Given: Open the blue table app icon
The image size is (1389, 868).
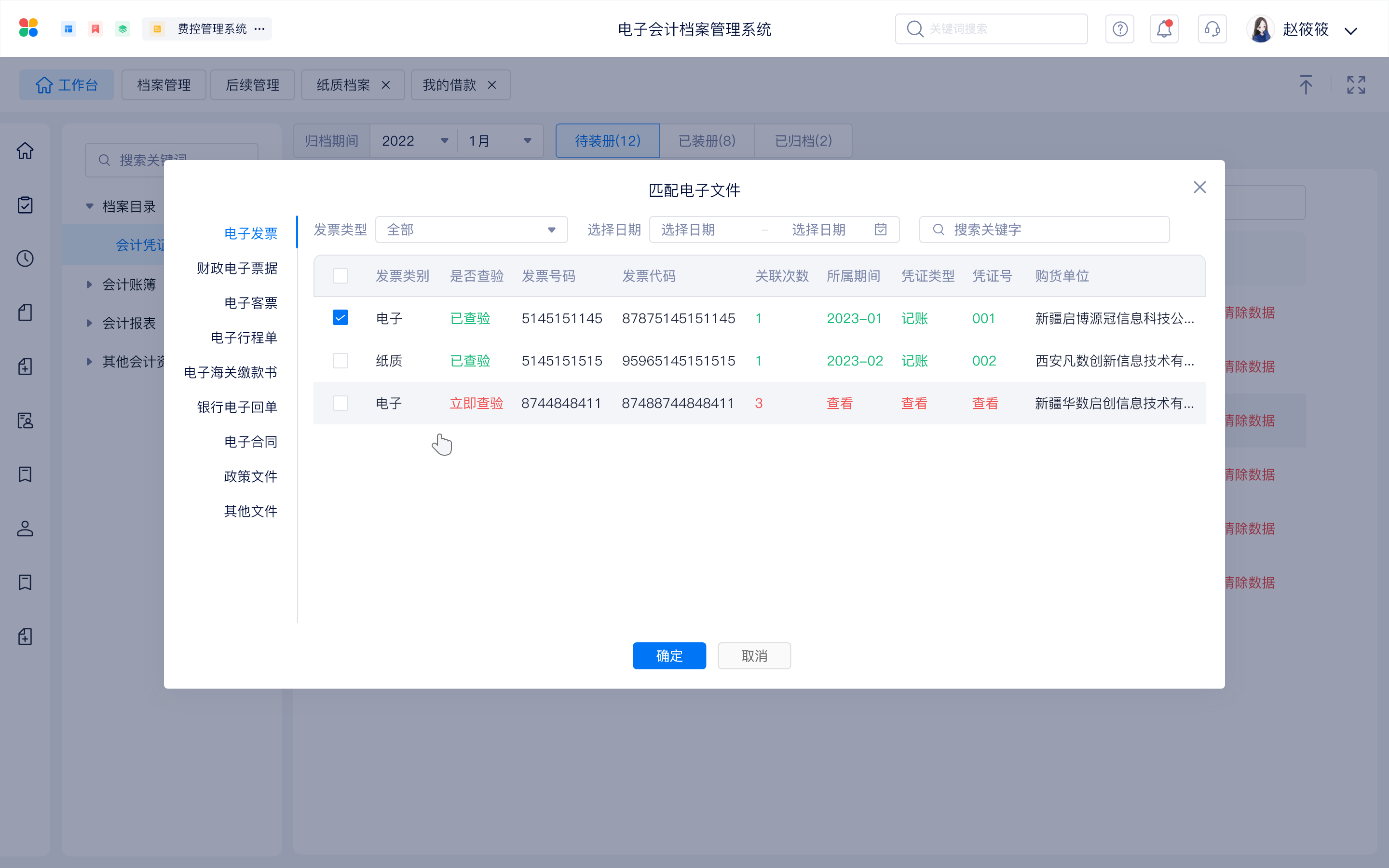Looking at the screenshot, I should 68,29.
